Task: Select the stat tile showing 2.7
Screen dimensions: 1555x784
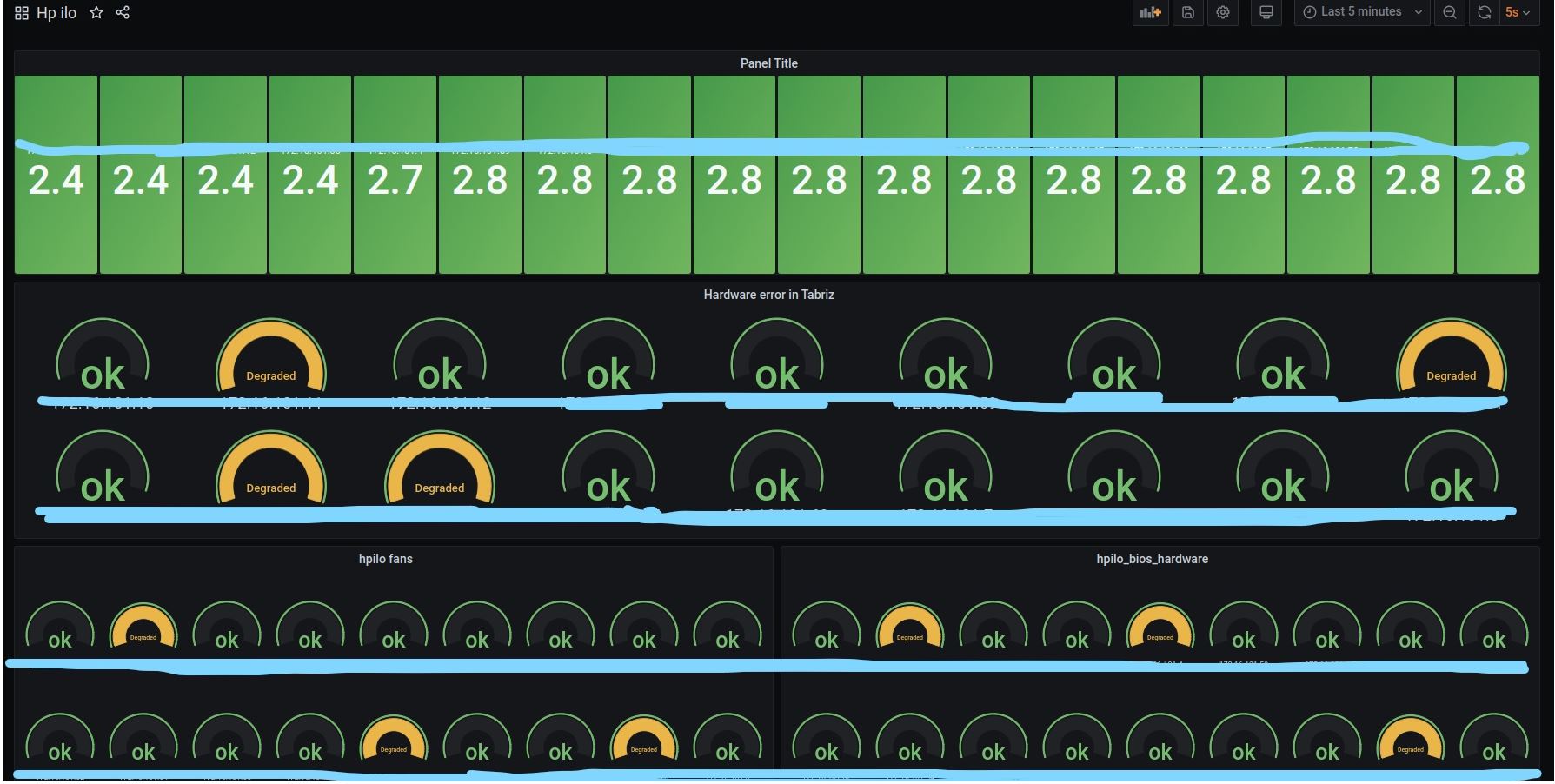Action: click(x=395, y=175)
